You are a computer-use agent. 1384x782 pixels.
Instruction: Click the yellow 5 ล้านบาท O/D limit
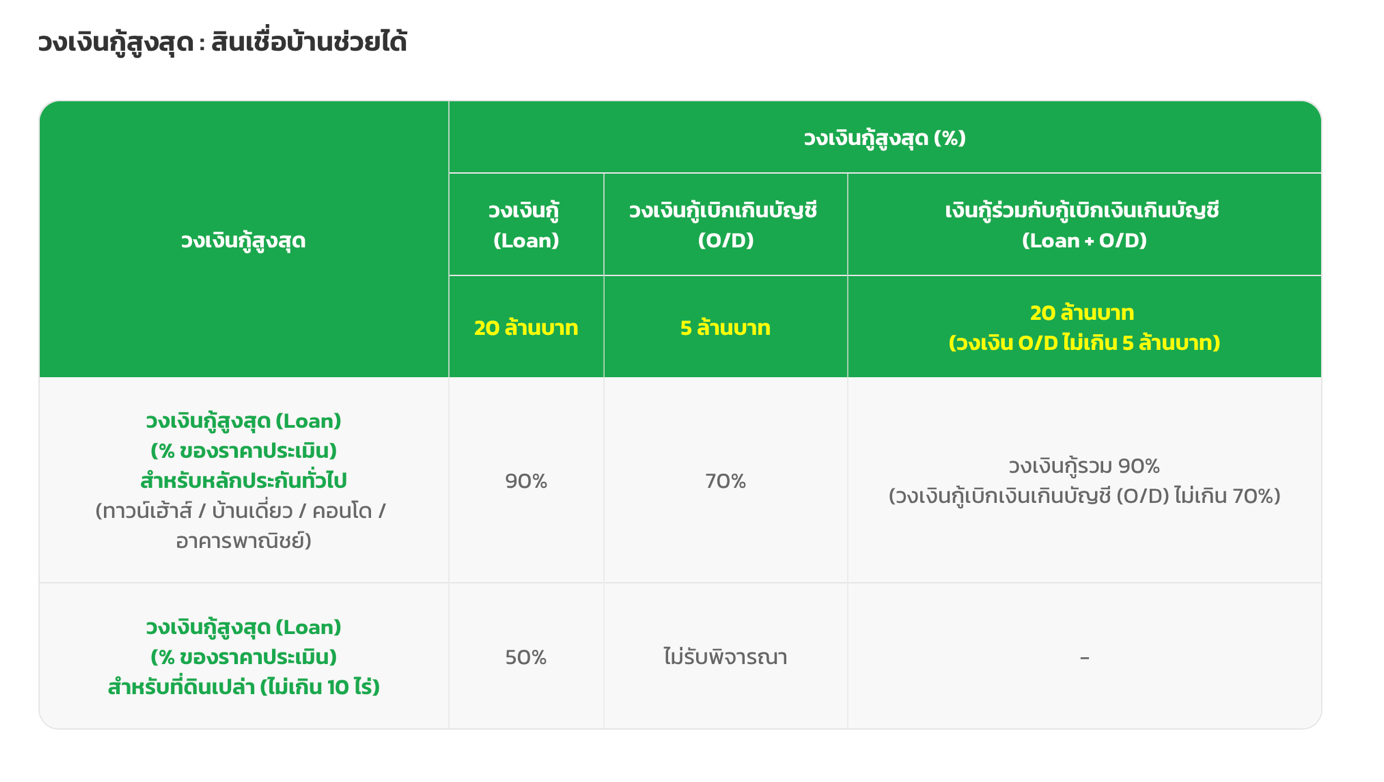(725, 328)
